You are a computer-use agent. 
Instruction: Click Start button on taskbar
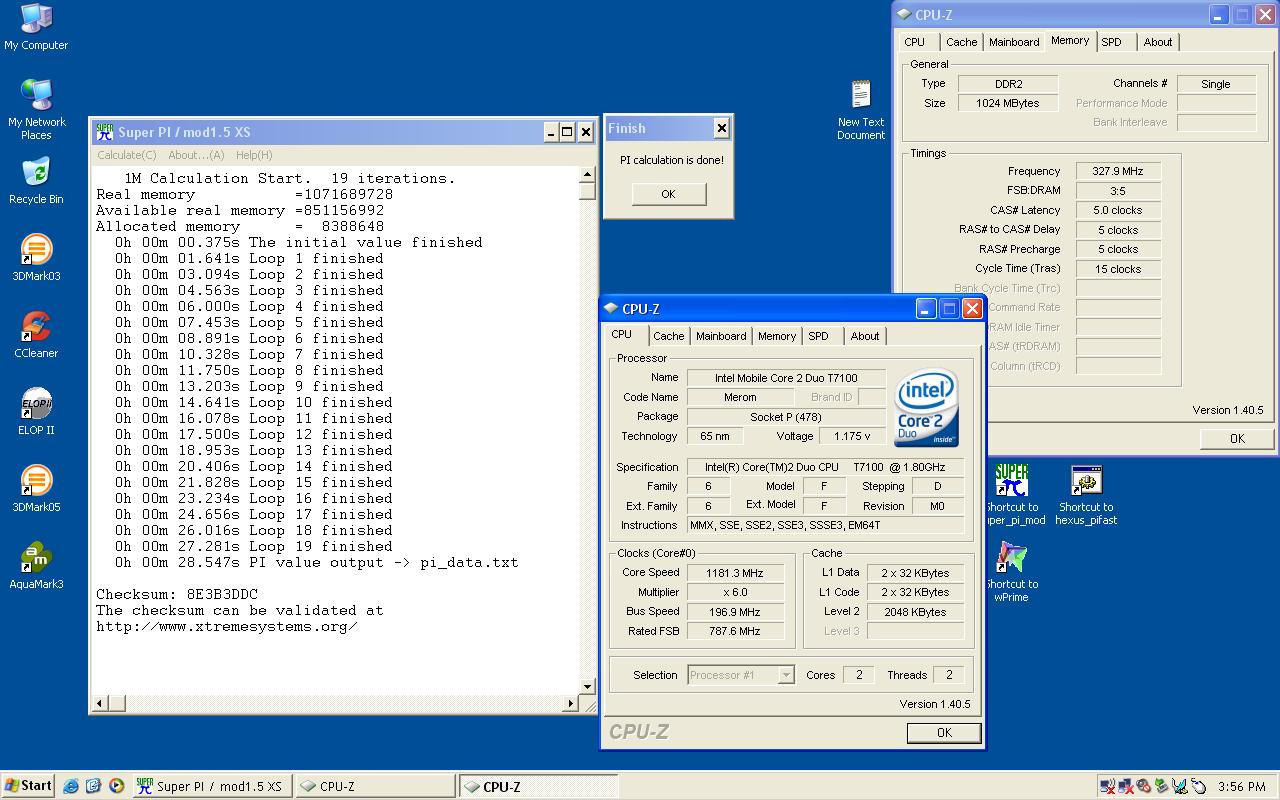[x=28, y=786]
